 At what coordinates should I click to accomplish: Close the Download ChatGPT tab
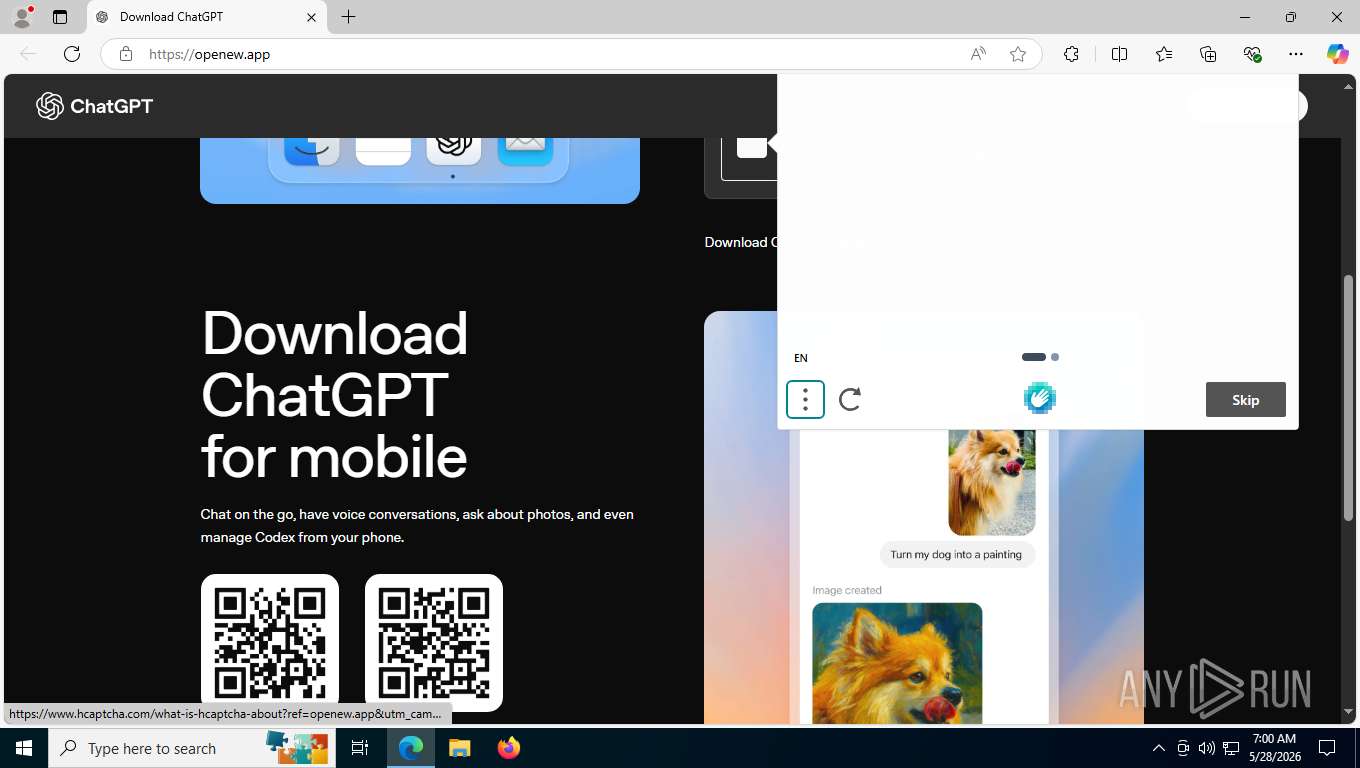coord(311,17)
